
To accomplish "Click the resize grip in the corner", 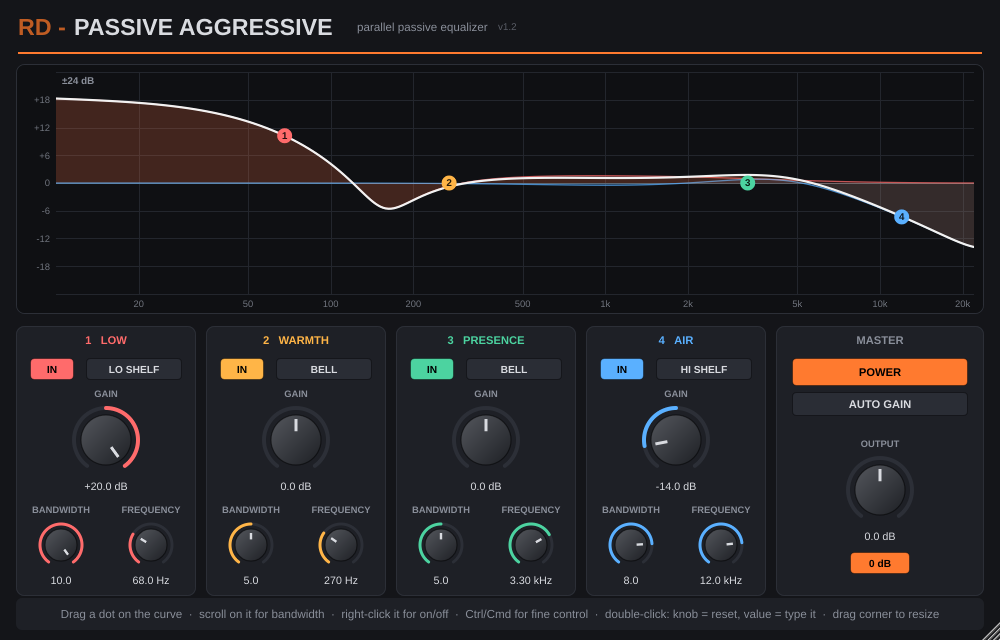I will click(992, 632).
